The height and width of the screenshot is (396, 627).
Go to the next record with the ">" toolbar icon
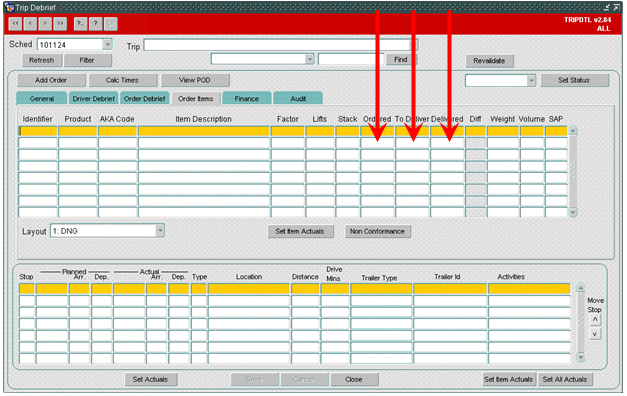click(45, 24)
